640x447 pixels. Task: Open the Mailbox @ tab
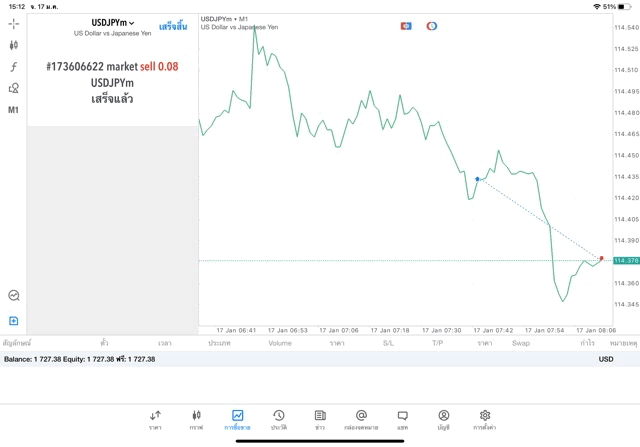361,419
